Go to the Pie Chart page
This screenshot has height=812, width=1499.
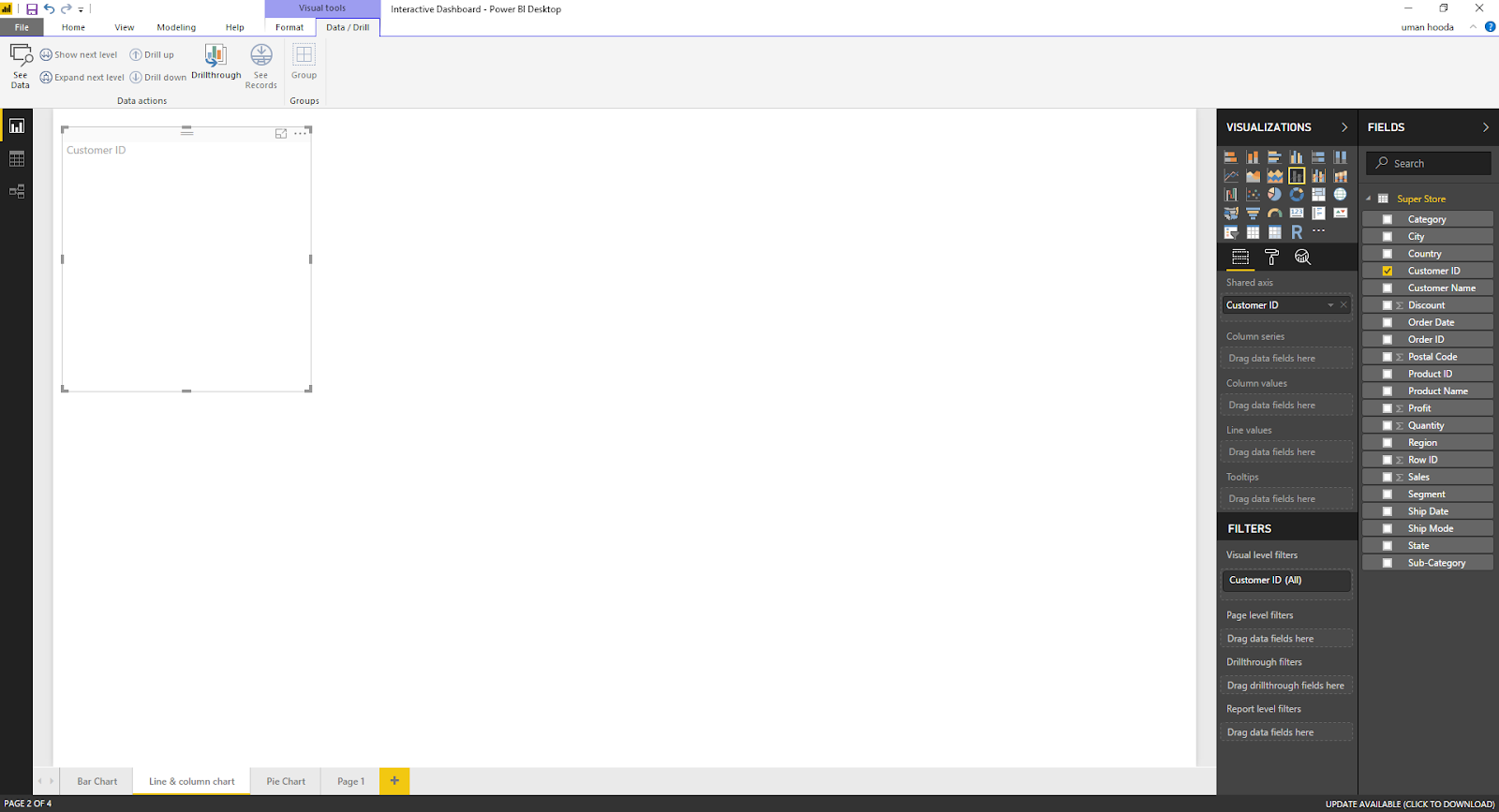[286, 781]
